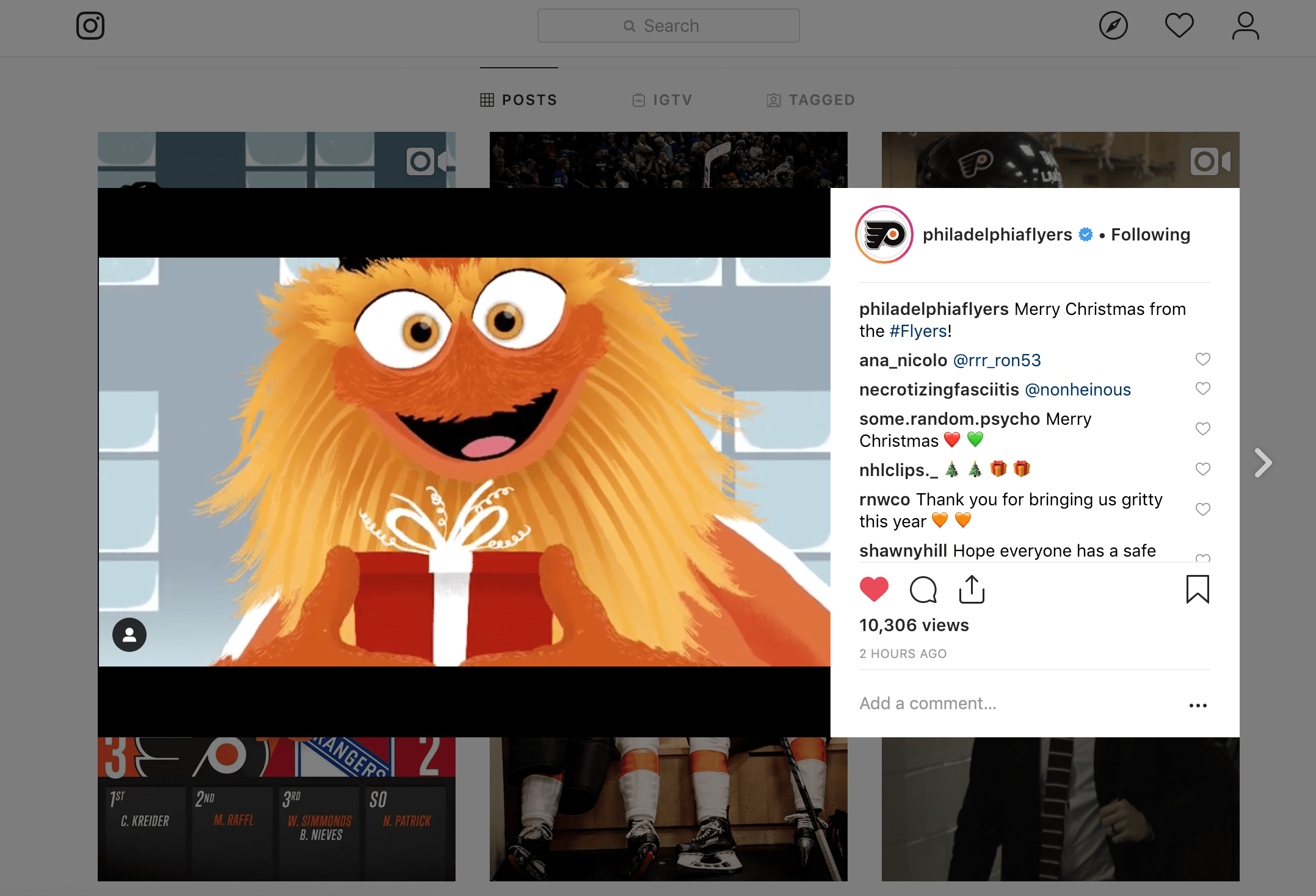Open ana_nicolo commenter profile
Viewport: 1316px width, 896px height.
903,360
